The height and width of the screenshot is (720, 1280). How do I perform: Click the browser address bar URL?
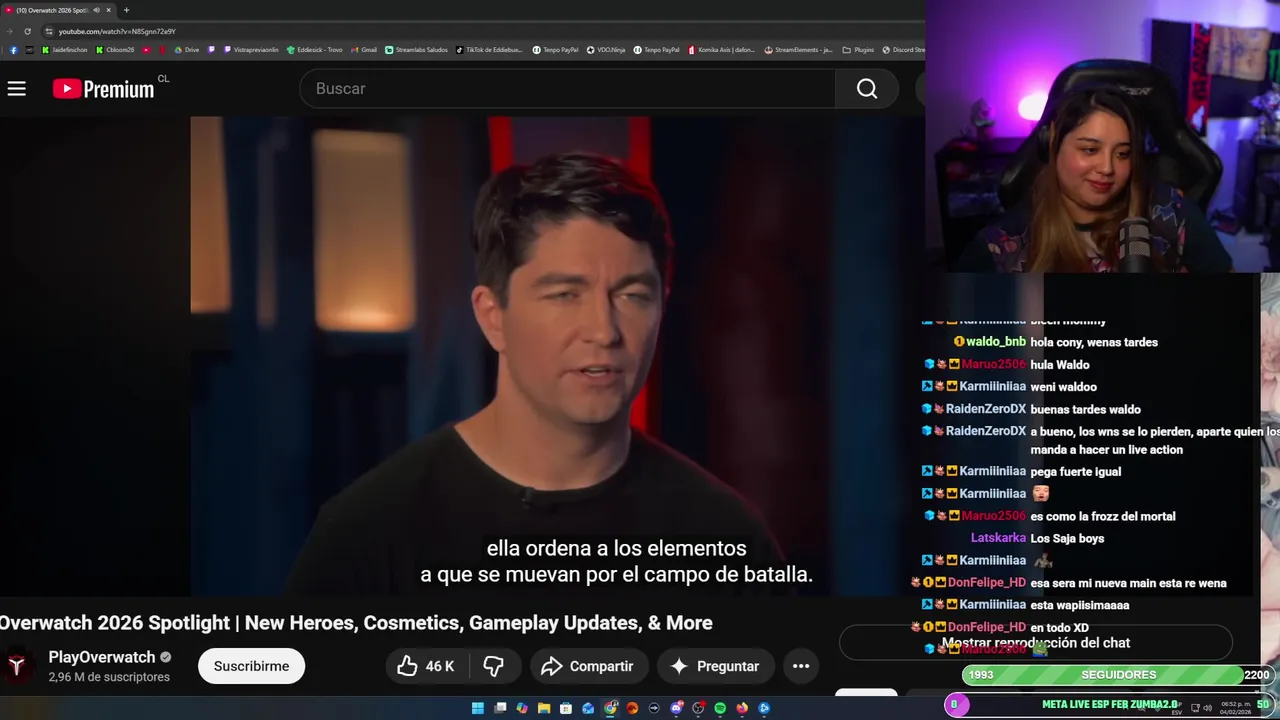[x=117, y=31]
